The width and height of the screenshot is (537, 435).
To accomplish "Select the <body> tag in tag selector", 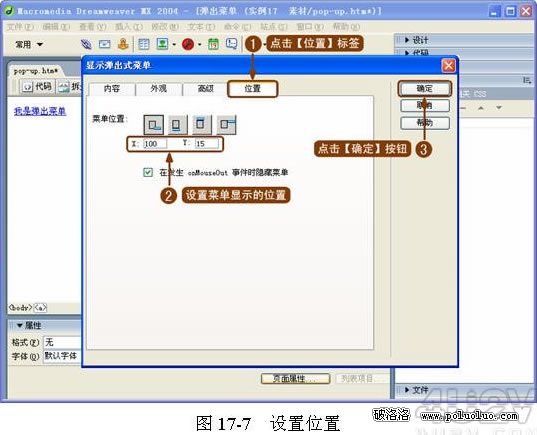I will click(x=20, y=307).
